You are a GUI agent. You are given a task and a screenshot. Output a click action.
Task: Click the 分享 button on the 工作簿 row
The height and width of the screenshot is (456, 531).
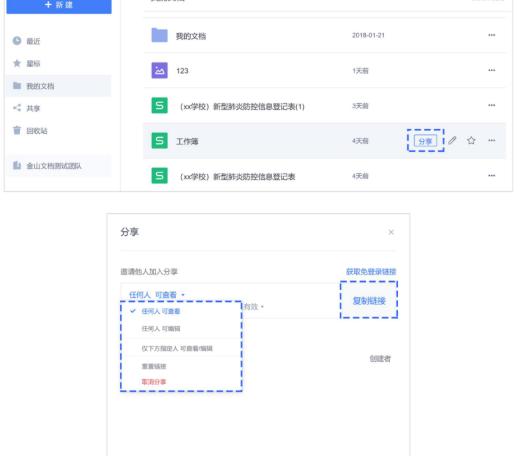(x=425, y=141)
